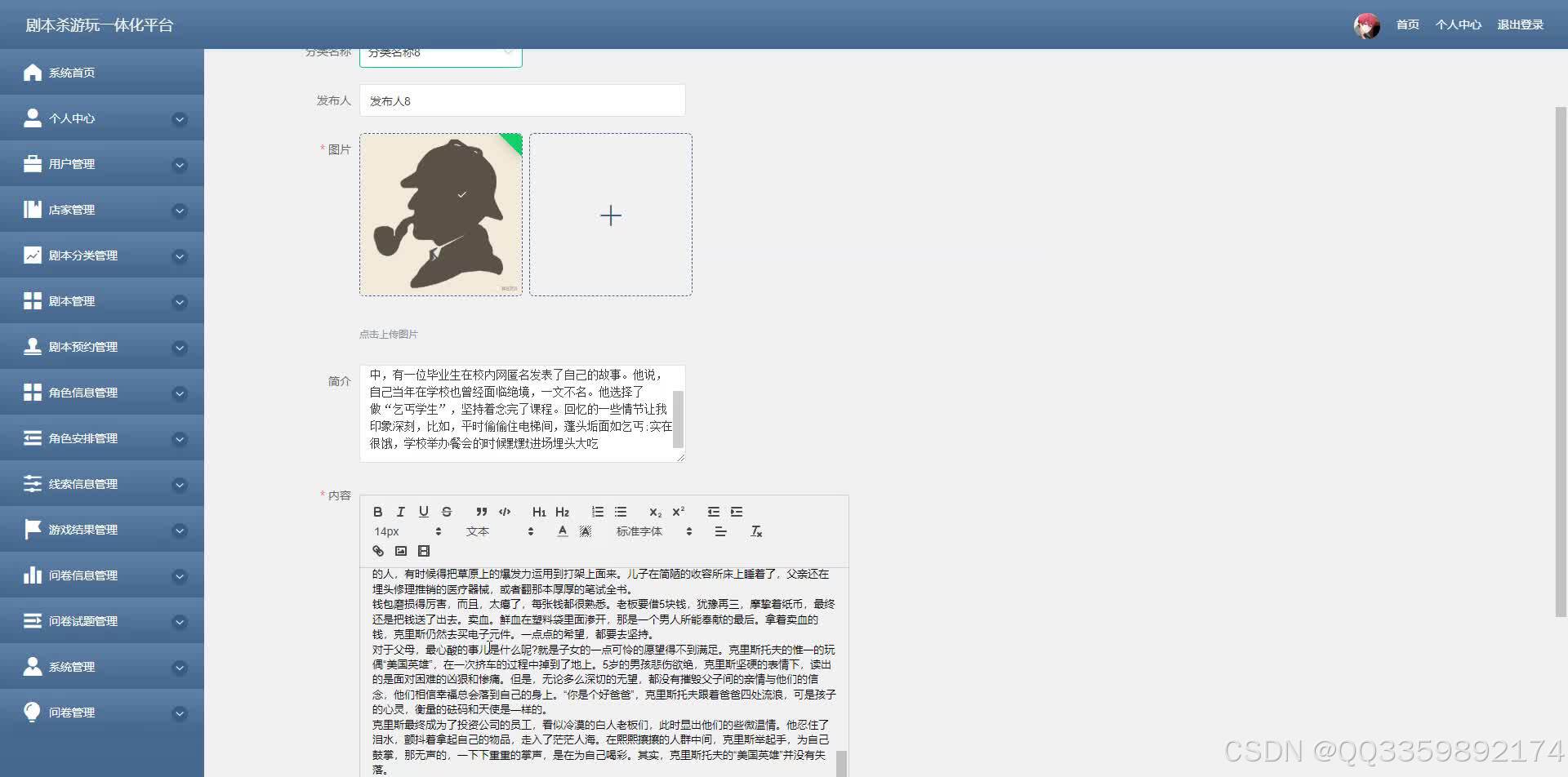Open the text background color picker

[585, 531]
